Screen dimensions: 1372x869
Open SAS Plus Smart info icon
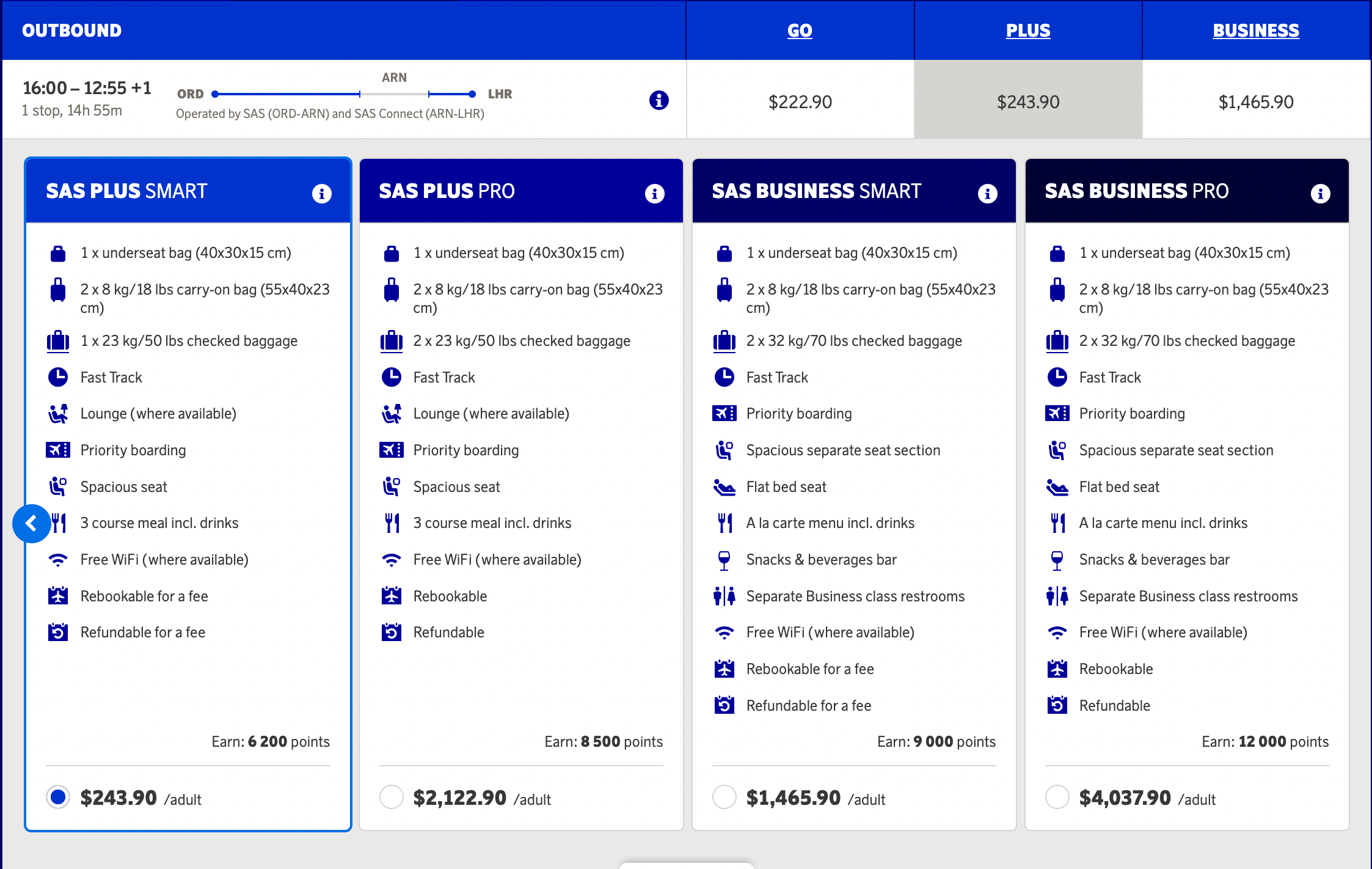pos(321,193)
